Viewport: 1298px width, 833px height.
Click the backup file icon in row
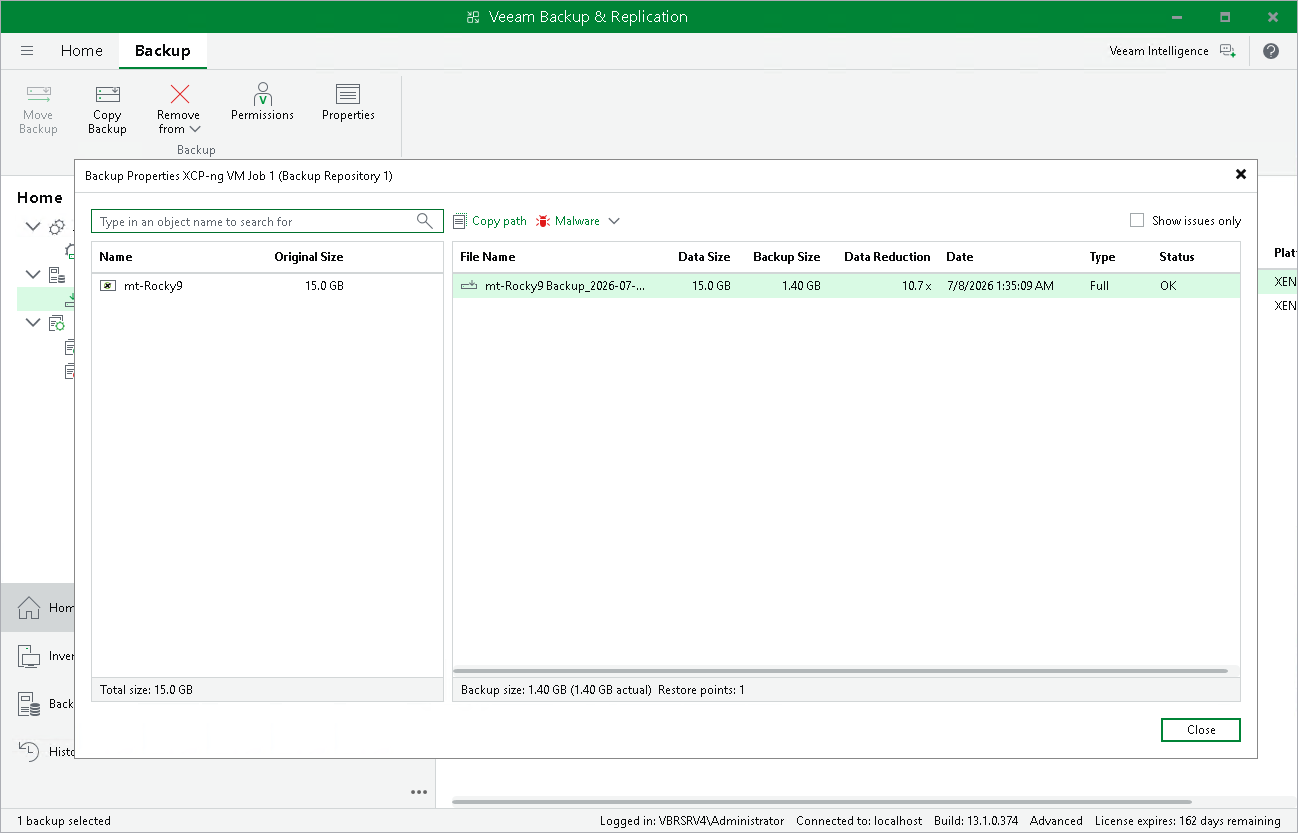coord(469,286)
